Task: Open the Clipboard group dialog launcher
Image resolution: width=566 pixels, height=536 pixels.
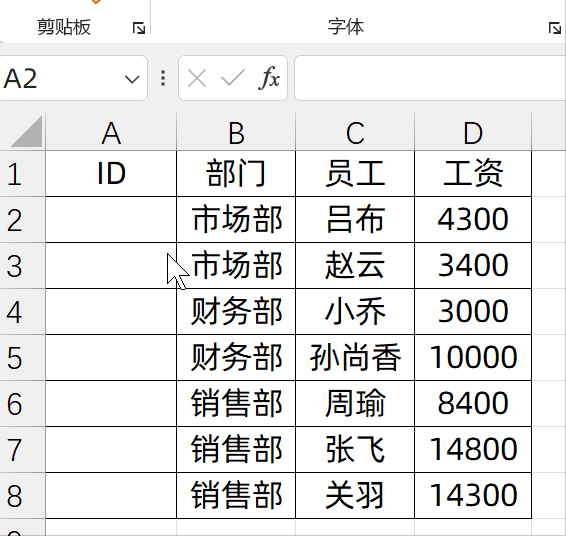Action: pyautogui.click(x=139, y=28)
